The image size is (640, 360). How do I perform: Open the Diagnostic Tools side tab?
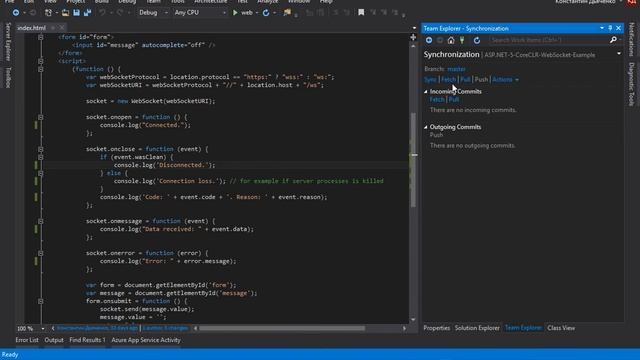tap(631, 84)
